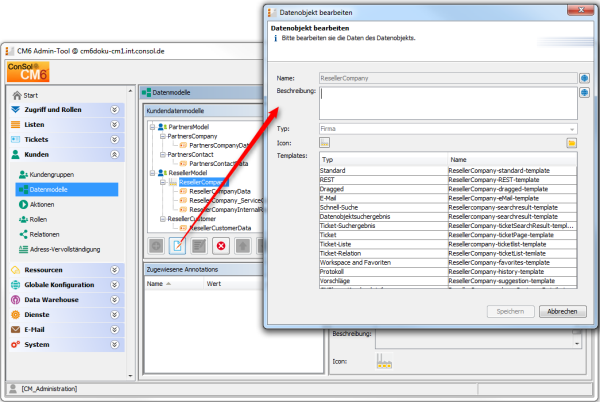Collapse the Kunden section chevron
Screen dimensions: 600x402
(x=114, y=155)
